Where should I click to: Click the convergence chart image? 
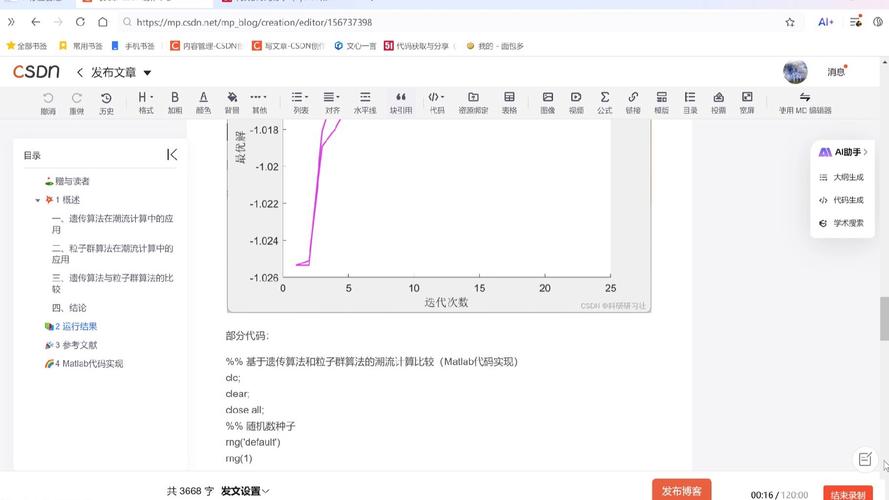[x=439, y=216]
